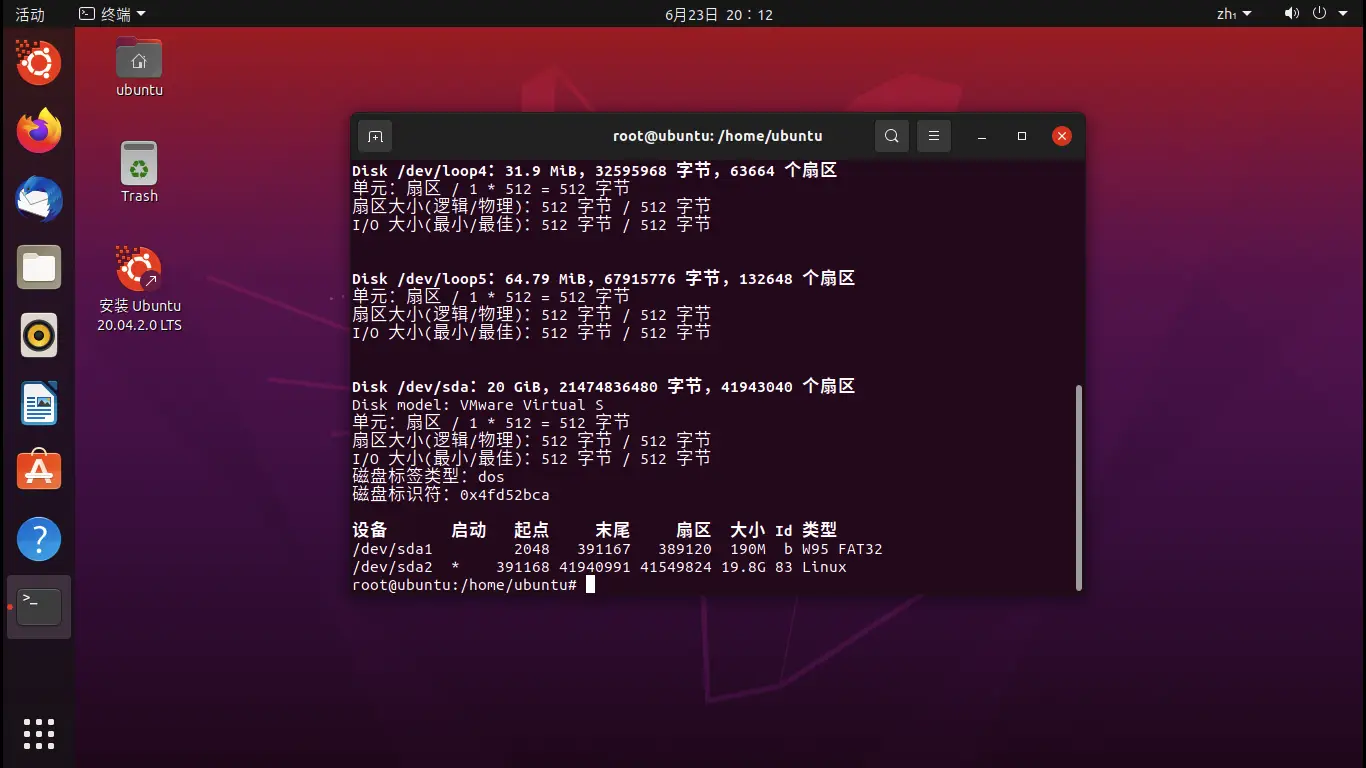Open a new terminal tab
The height and width of the screenshot is (768, 1366).
tap(374, 135)
